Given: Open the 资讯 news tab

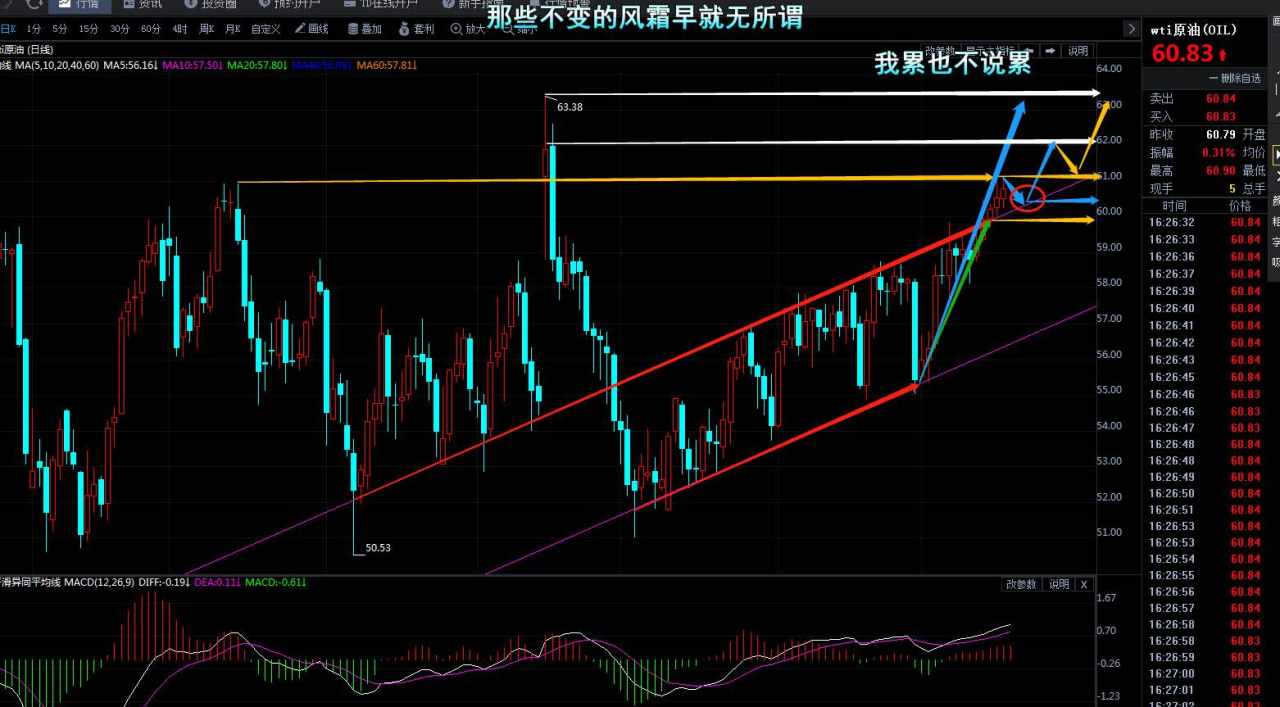Looking at the screenshot, I should pos(141,4).
